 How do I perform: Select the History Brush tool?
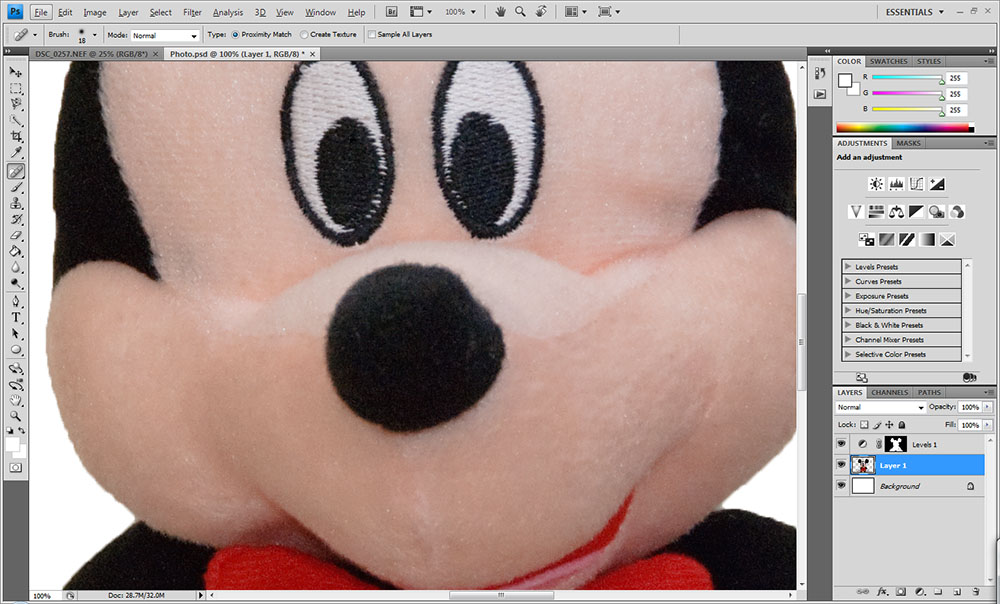click(x=16, y=219)
